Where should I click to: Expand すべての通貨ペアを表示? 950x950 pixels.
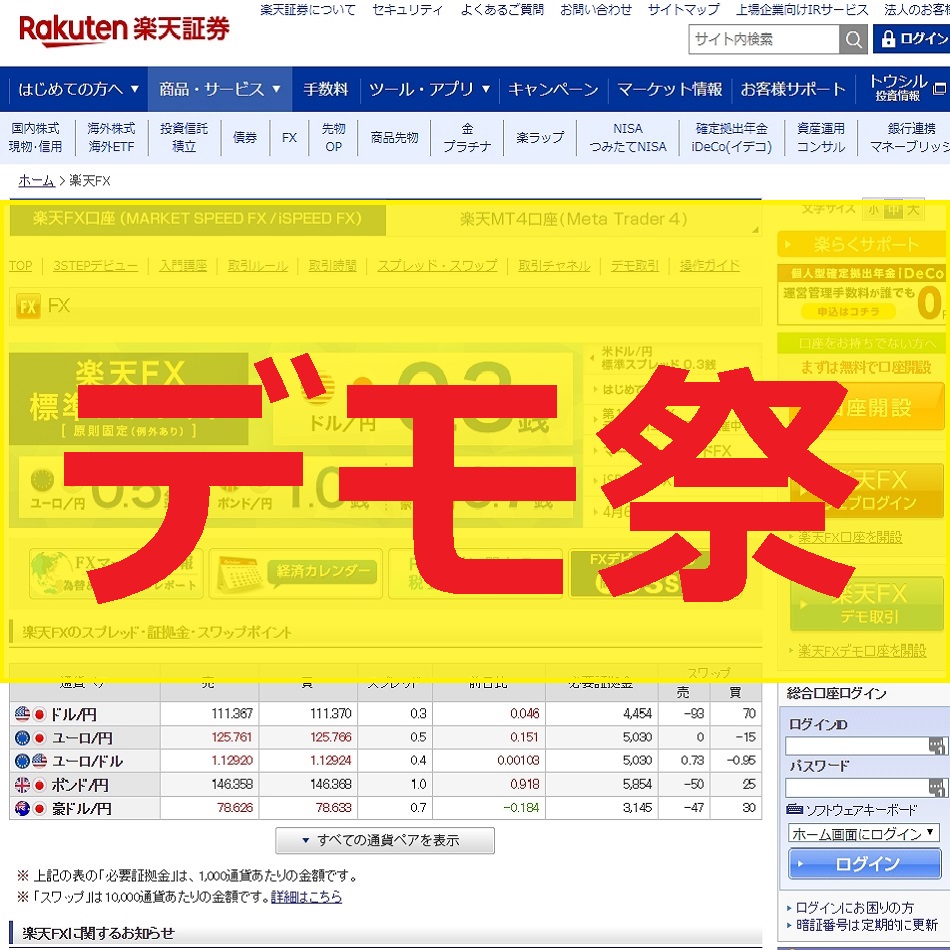coord(385,840)
